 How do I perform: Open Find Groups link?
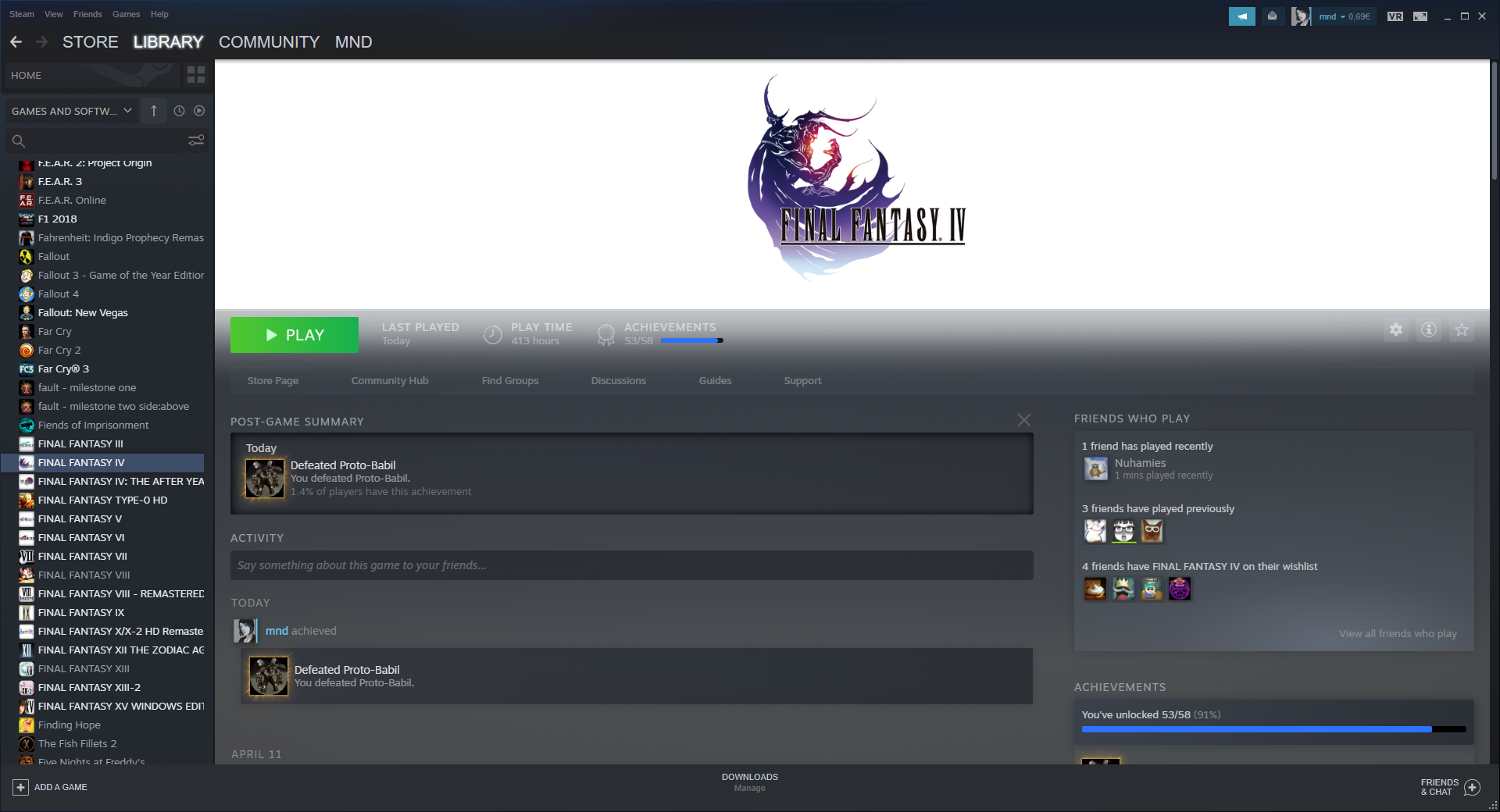click(510, 381)
